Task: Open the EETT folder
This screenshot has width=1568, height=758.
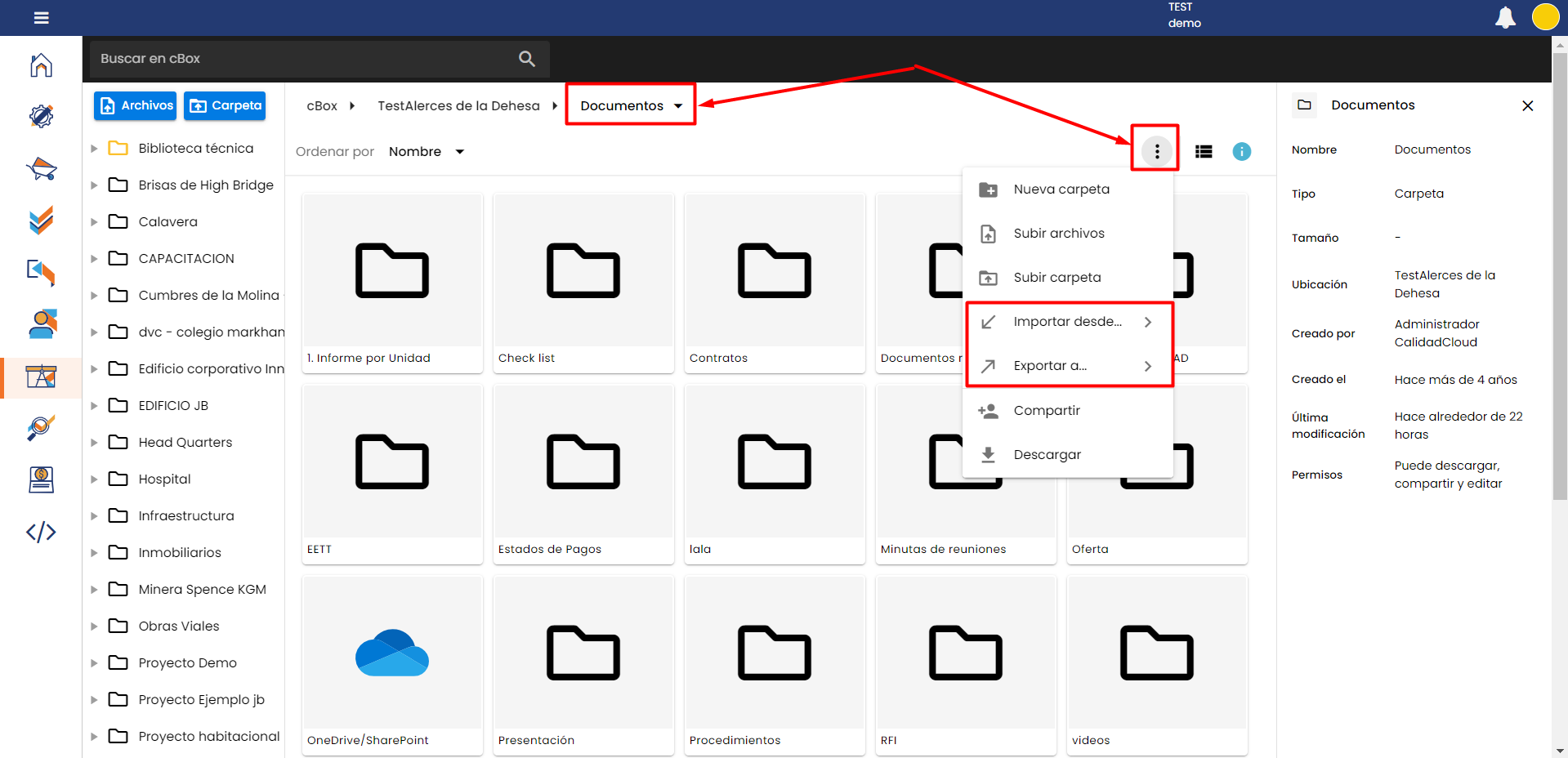Action: [x=392, y=475]
